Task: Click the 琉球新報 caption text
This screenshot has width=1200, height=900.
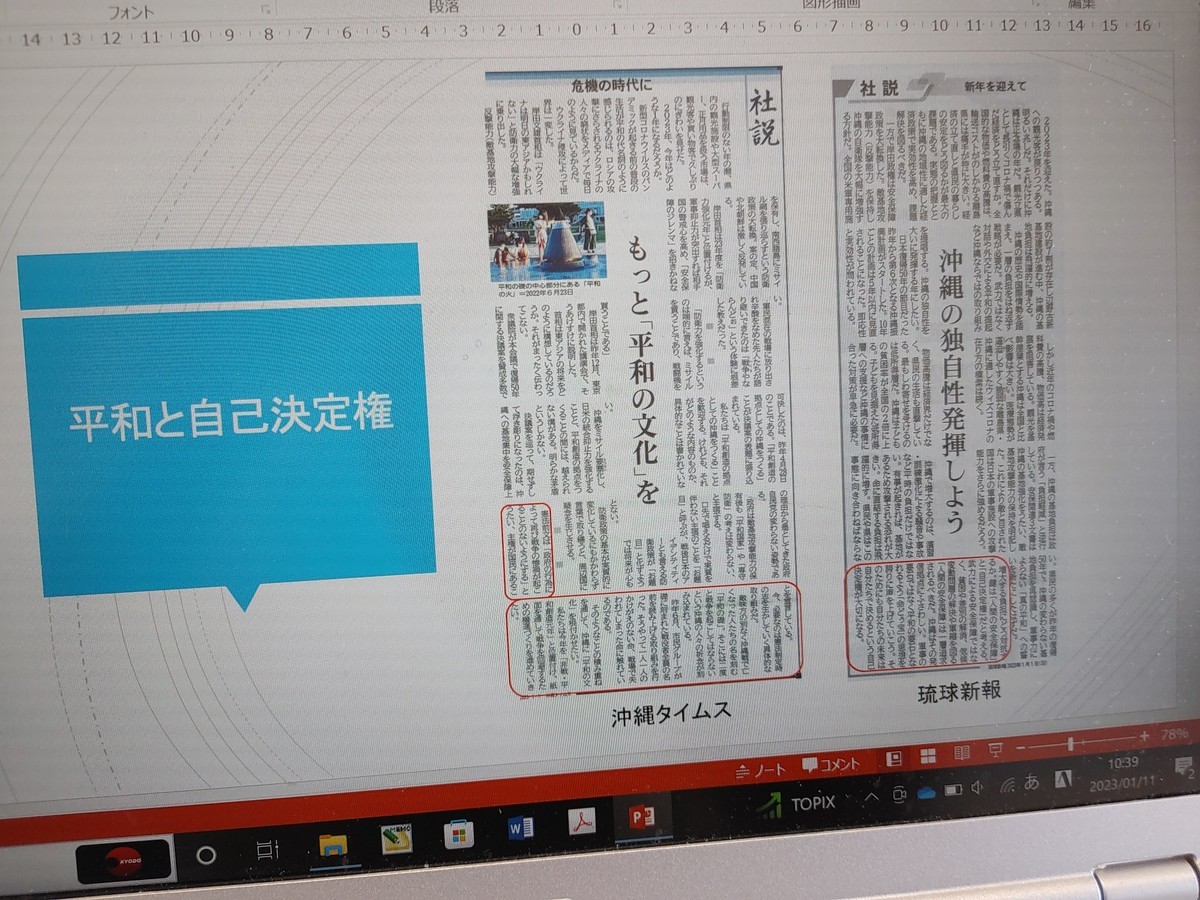Action: [959, 694]
